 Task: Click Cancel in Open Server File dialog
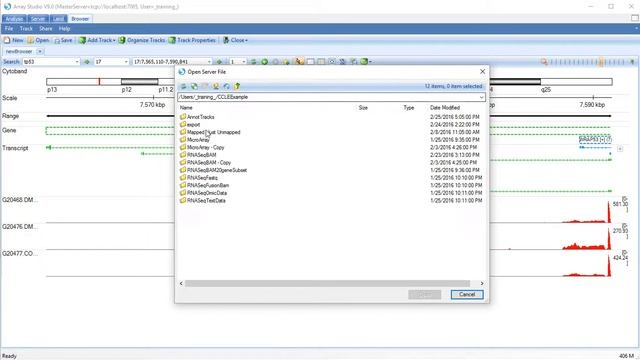pyautogui.click(x=467, y=294)
